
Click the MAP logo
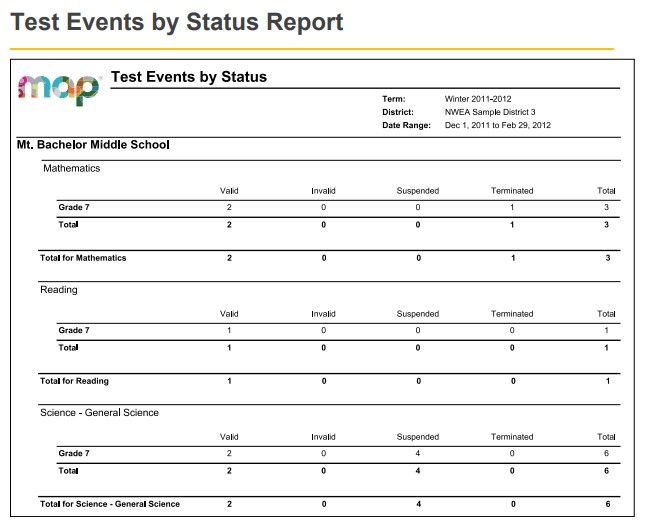[x=59, y=89]
